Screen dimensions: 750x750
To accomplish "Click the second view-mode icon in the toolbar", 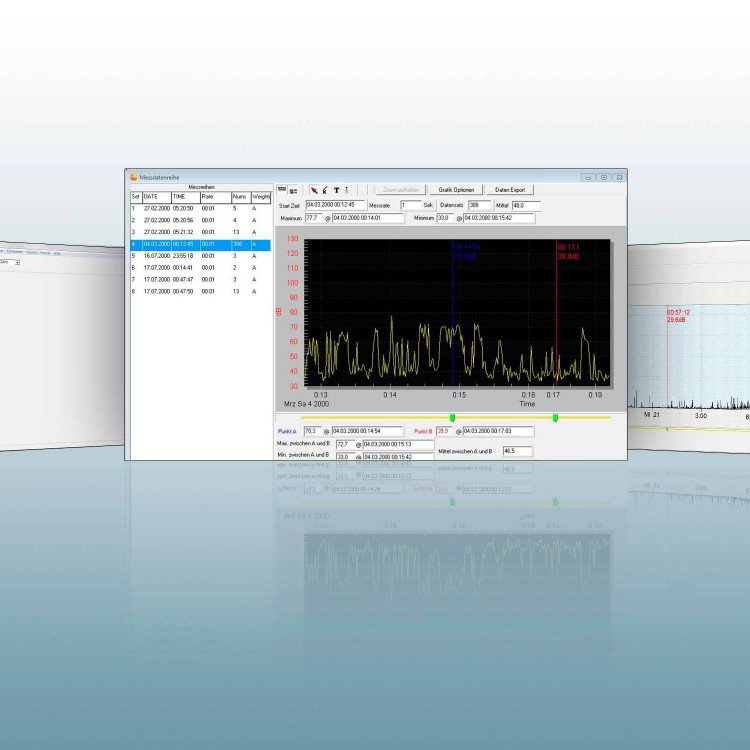I will 293,189.
